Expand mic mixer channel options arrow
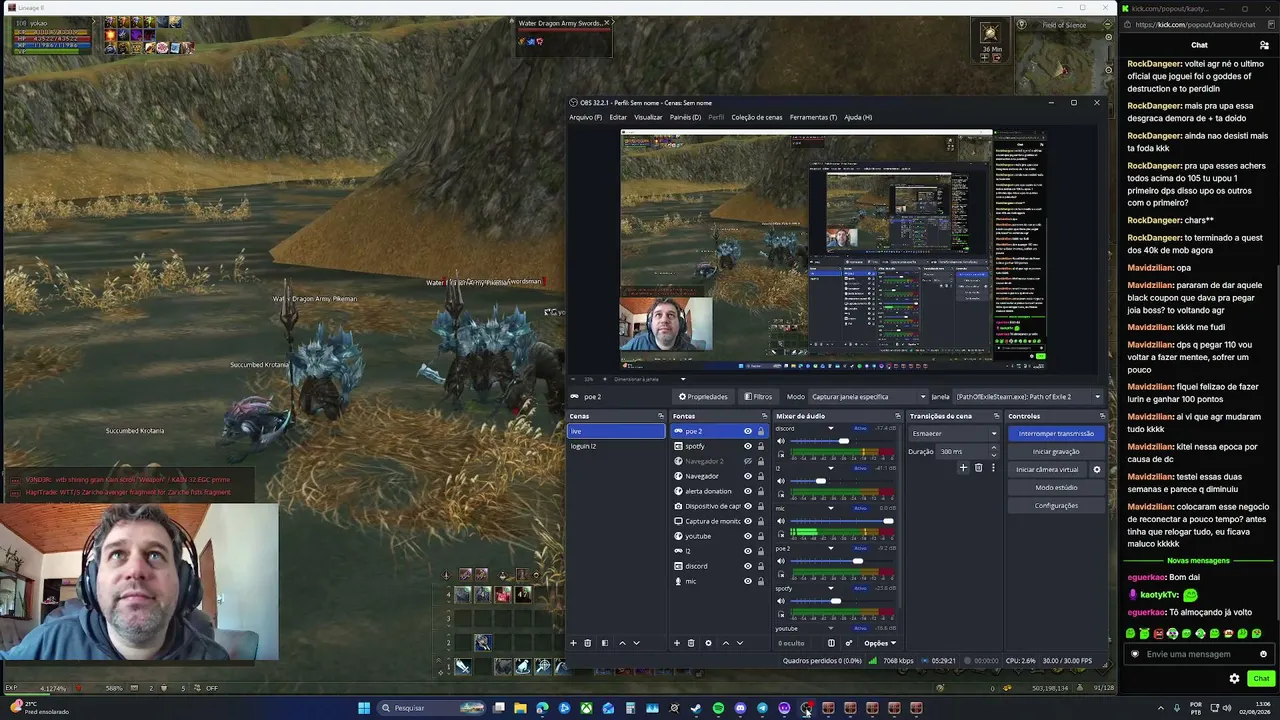Viewport: 1280px width, 720px height. pyautogui.click(x=830, y=508)
